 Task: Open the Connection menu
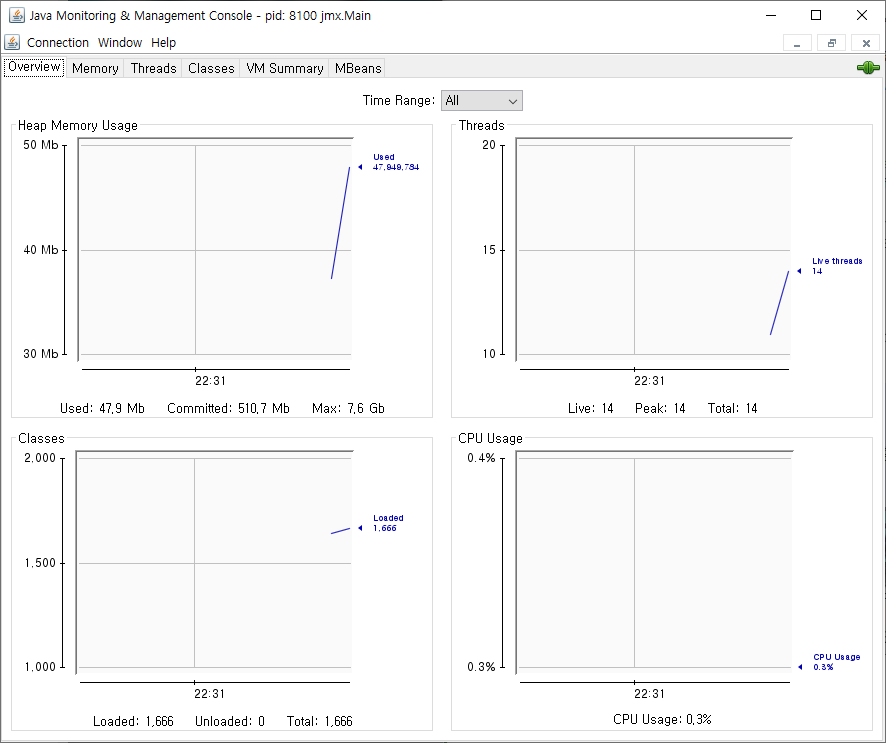(x=58, y=42)
